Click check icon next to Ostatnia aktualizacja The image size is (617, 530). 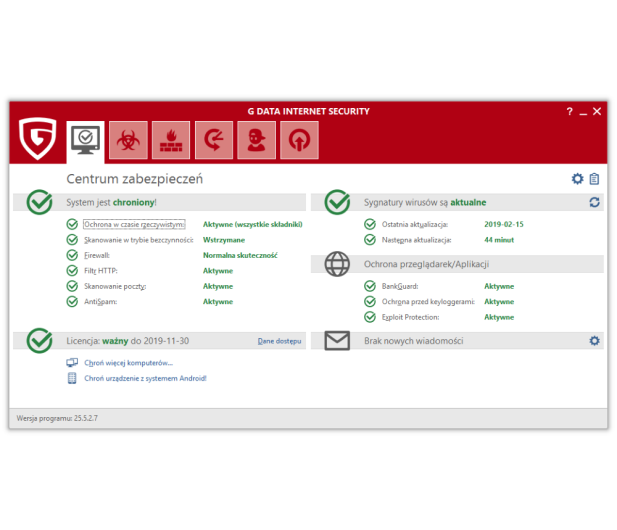(x=370, y=224)
